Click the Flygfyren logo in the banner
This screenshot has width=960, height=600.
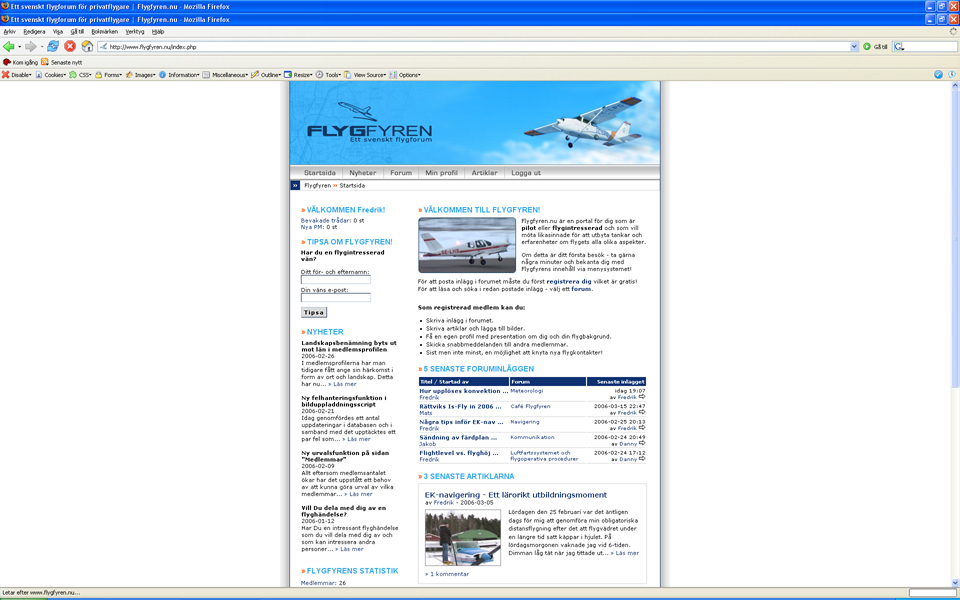[x=369, y=123]
